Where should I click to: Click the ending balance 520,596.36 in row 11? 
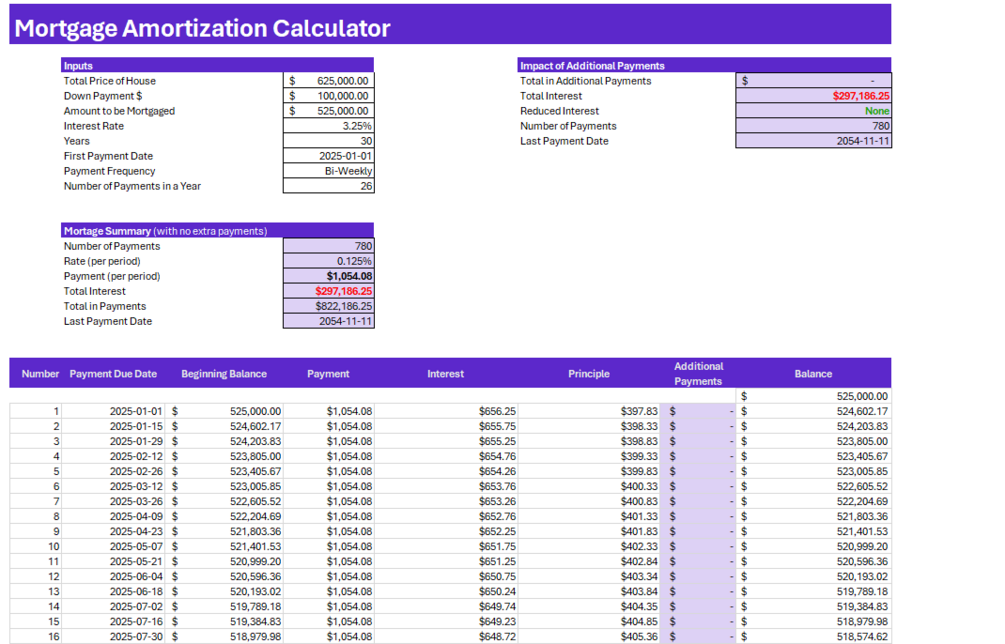tap(814, 561)
